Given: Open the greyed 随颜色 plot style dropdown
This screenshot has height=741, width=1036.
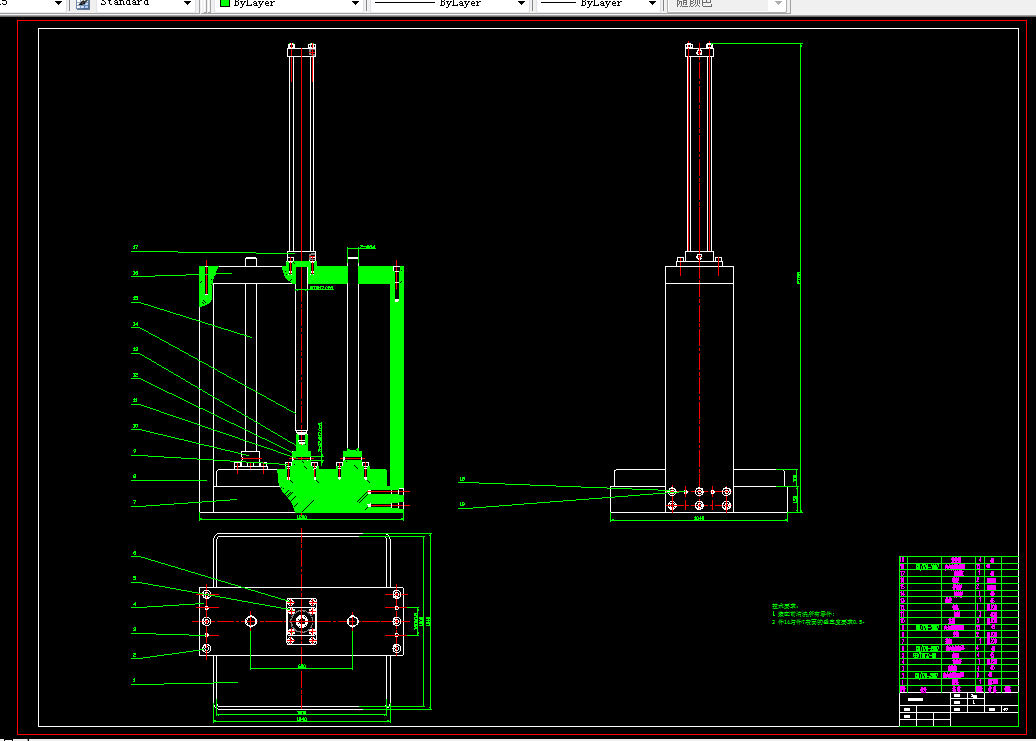Looking at the screenshot, I should pyautogui.click(x=778, y=4).
